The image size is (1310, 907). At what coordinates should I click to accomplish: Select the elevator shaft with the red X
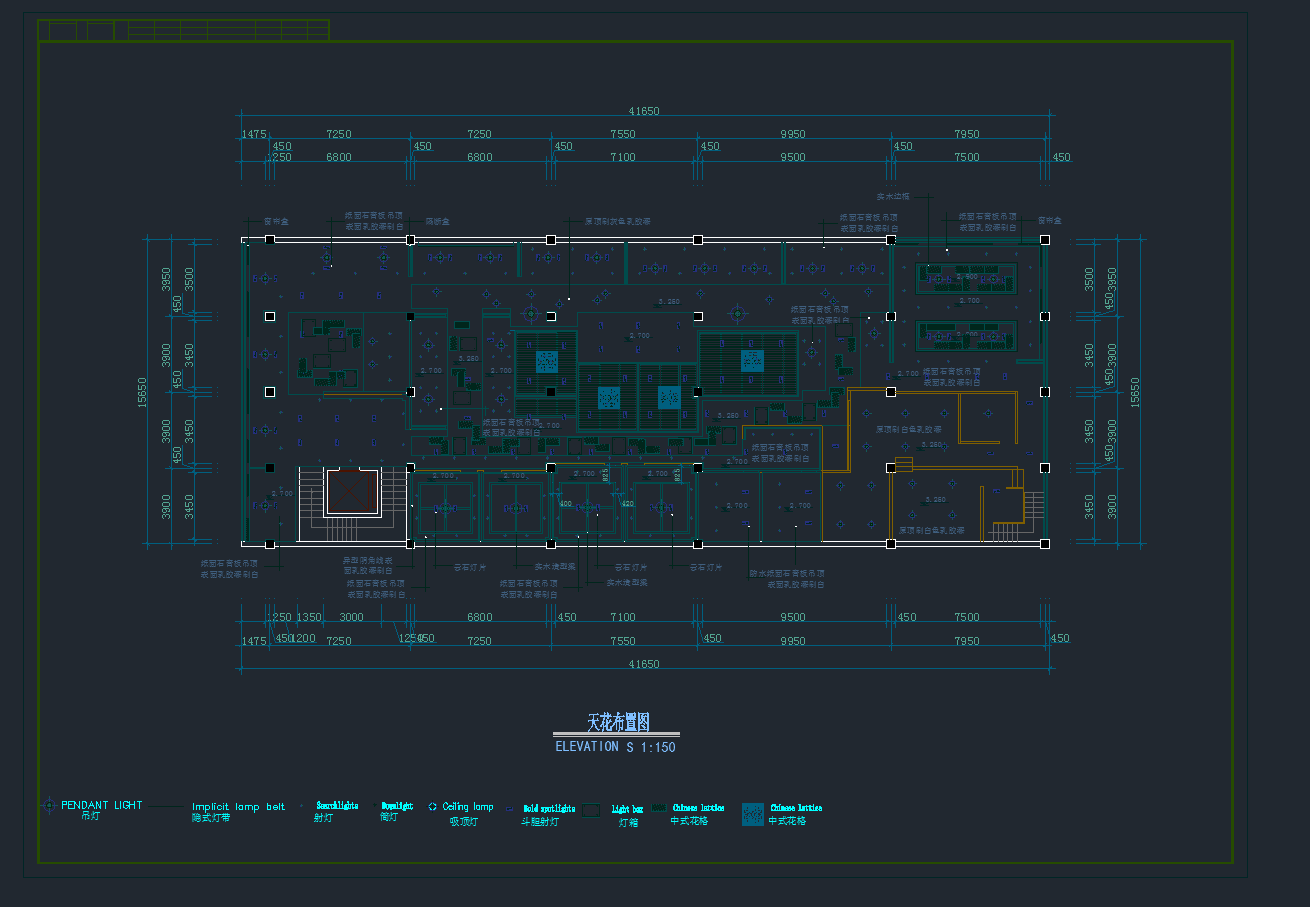point(354,491)
